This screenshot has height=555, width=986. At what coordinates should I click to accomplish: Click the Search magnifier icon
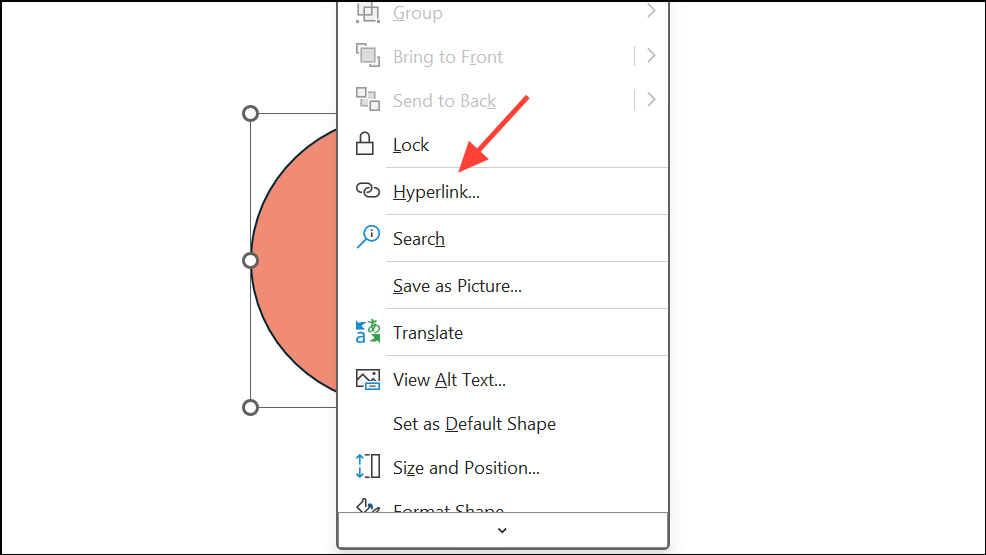coord(368,237)
